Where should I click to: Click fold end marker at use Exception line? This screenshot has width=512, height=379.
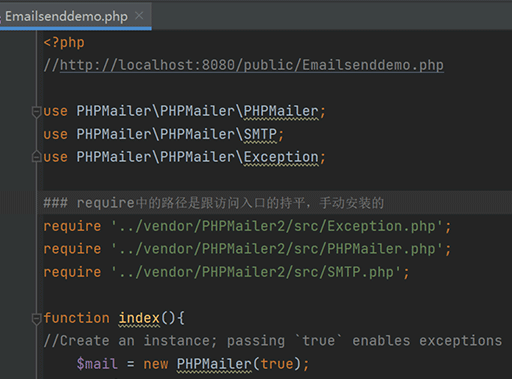[x=36, y=157]
